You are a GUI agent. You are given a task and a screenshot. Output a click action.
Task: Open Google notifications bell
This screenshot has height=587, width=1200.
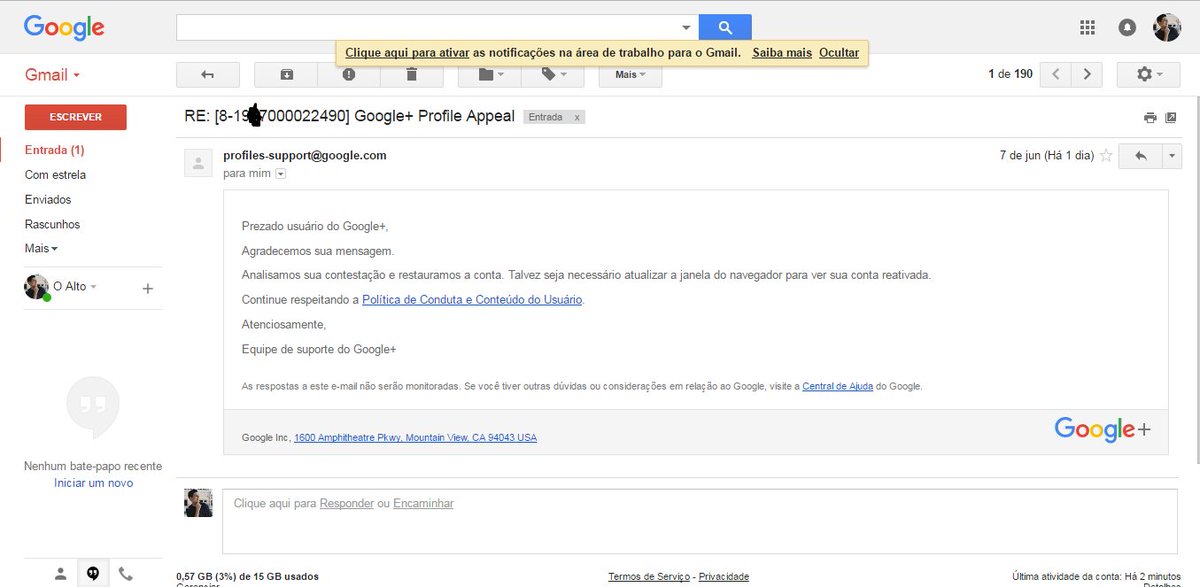[1127, 28]
